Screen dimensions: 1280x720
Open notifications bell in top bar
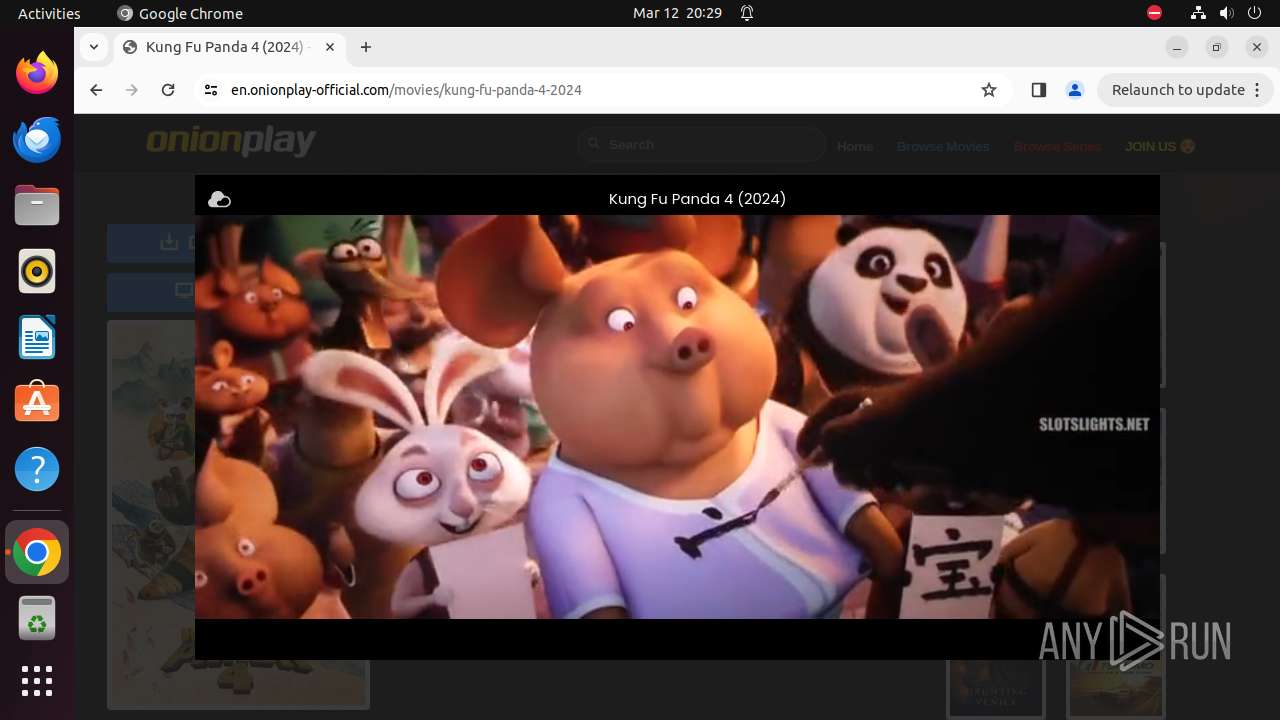pos(747,13)
